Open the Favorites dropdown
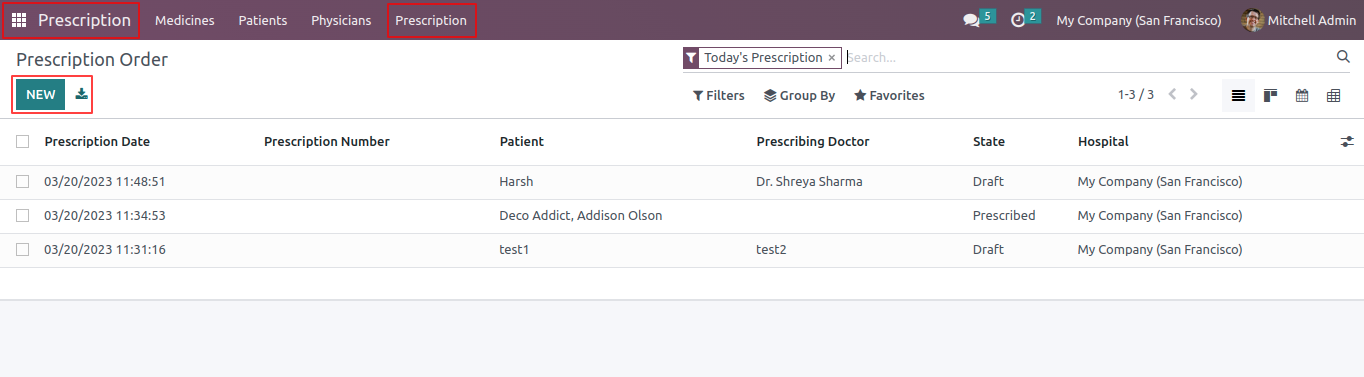Image resolution: width=1364 pixels, height=377 pixels. click(889, 95)
